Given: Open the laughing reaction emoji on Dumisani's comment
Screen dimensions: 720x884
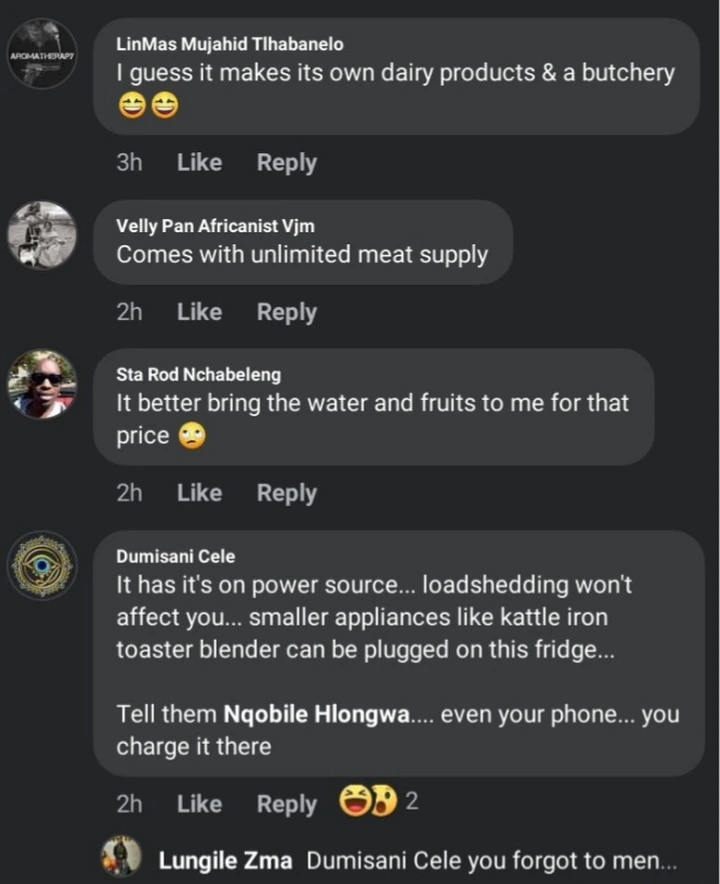Looking at the screenshot, I should (354, 801).
